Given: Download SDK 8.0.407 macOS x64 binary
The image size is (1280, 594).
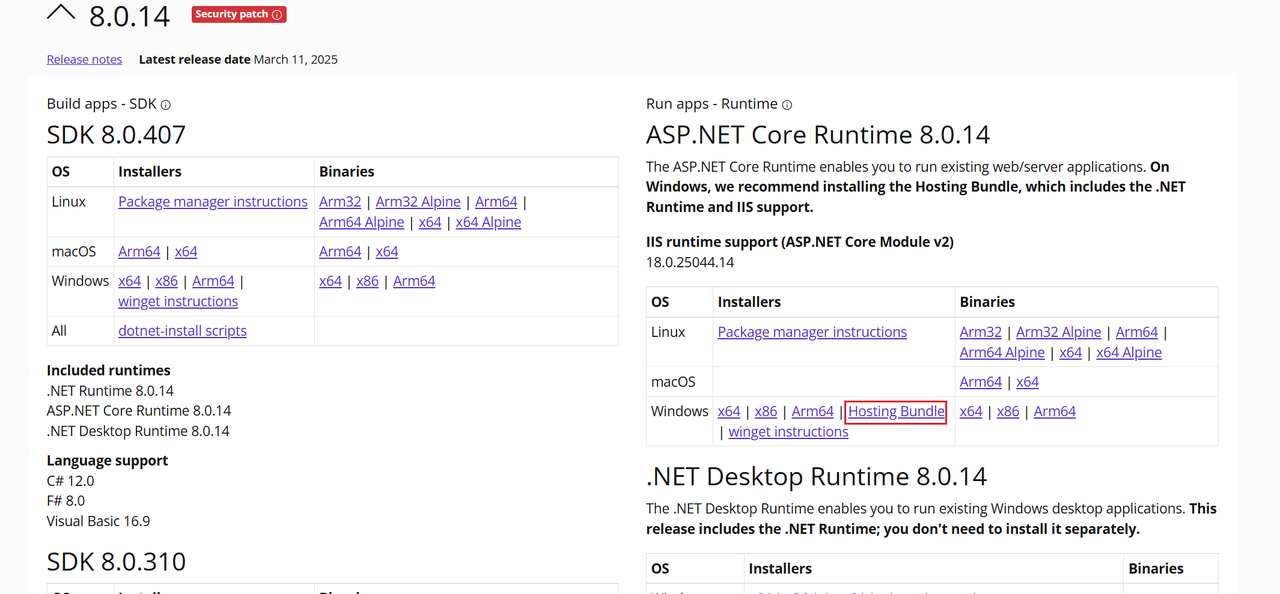Looking at the screenshot, I should (387, 252).
